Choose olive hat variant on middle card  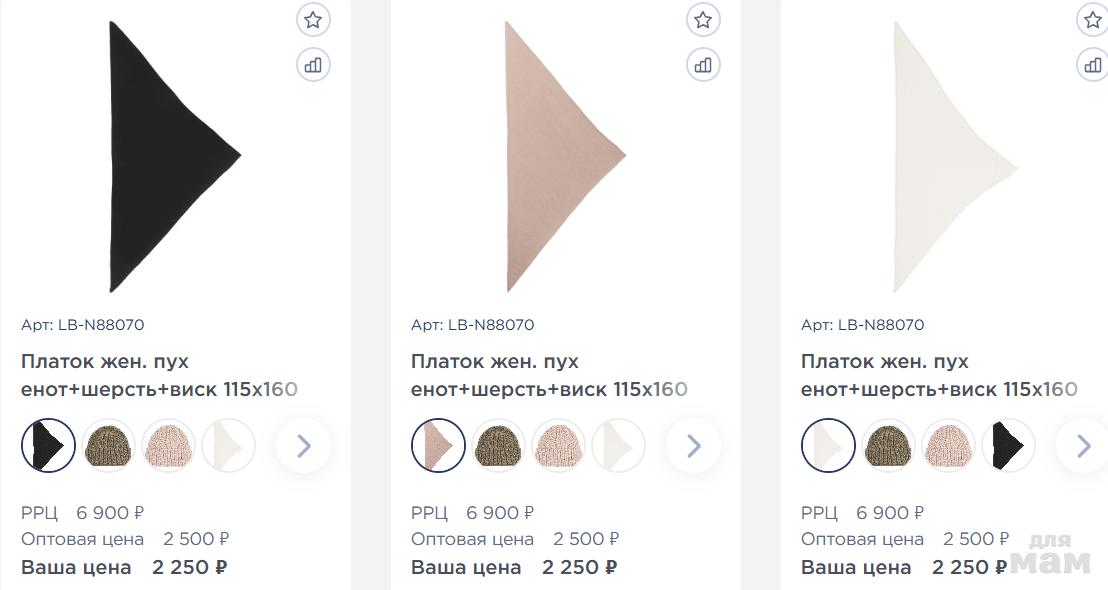pyautogui.click(x=498, y=446)
